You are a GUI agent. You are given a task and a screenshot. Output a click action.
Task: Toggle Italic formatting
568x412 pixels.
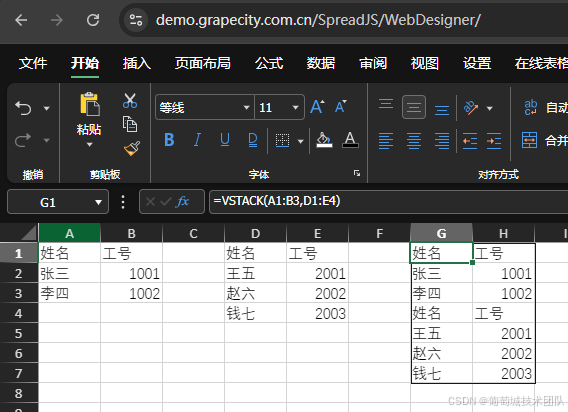point(197,140)
